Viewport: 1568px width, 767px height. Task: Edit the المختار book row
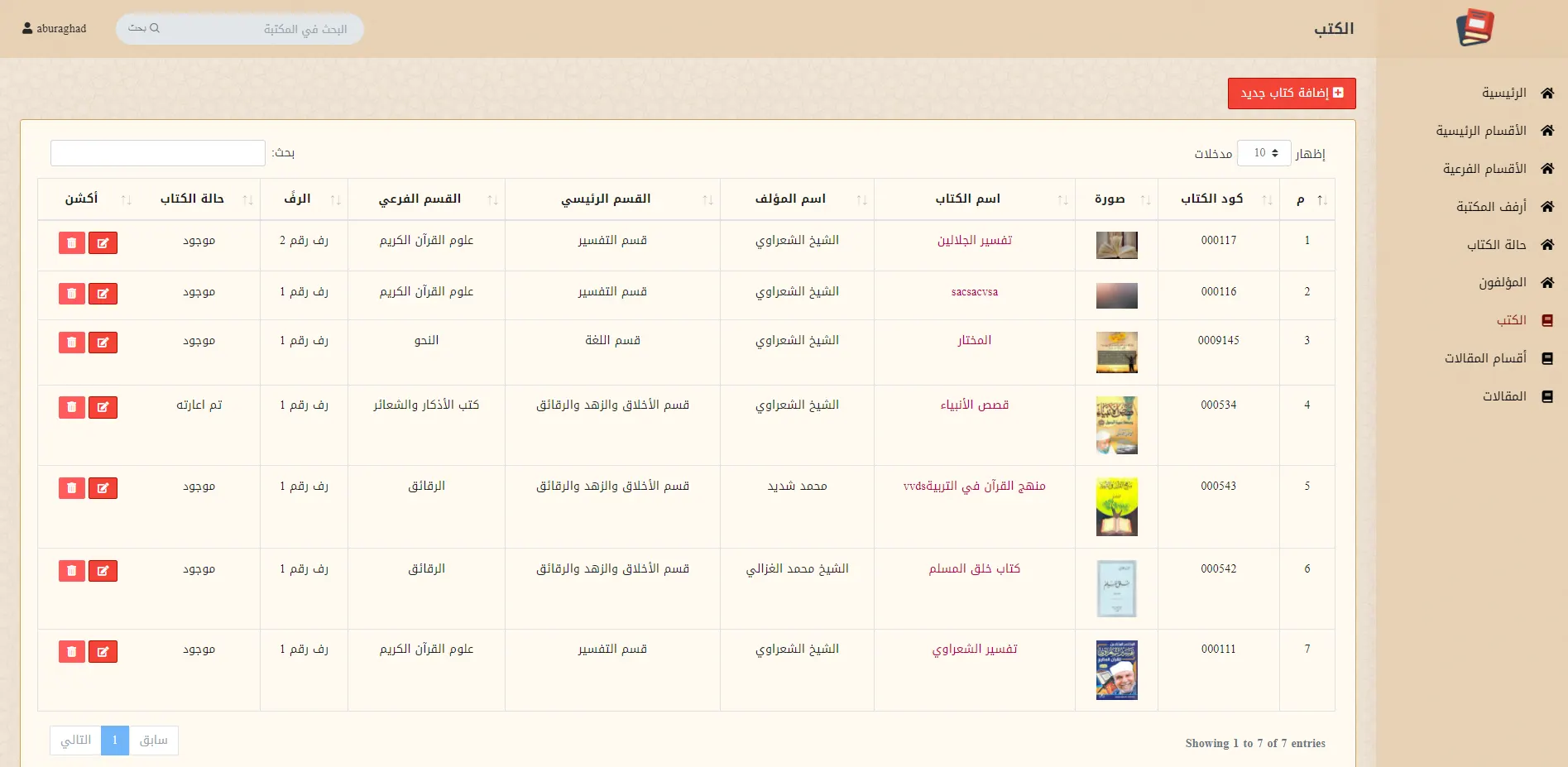(103, 343)
